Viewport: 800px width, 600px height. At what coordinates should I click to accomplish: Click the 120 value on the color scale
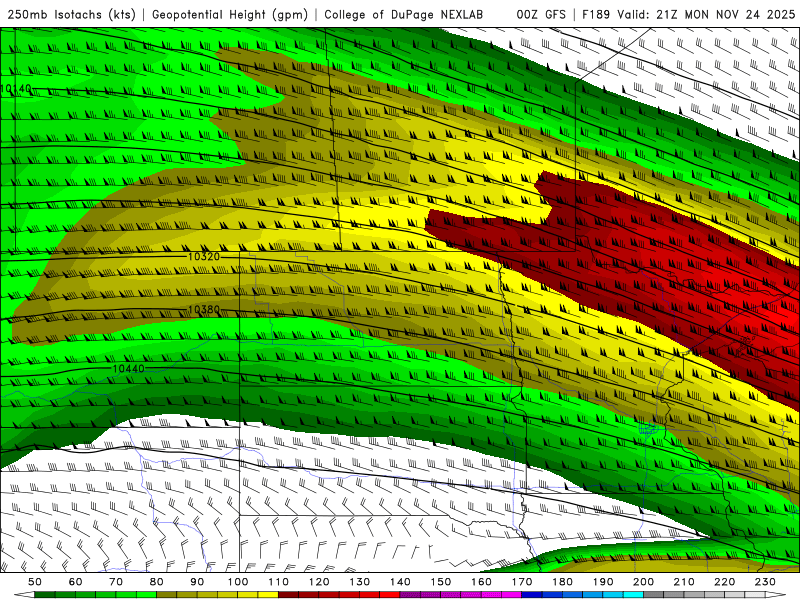[x=319, y=582]
